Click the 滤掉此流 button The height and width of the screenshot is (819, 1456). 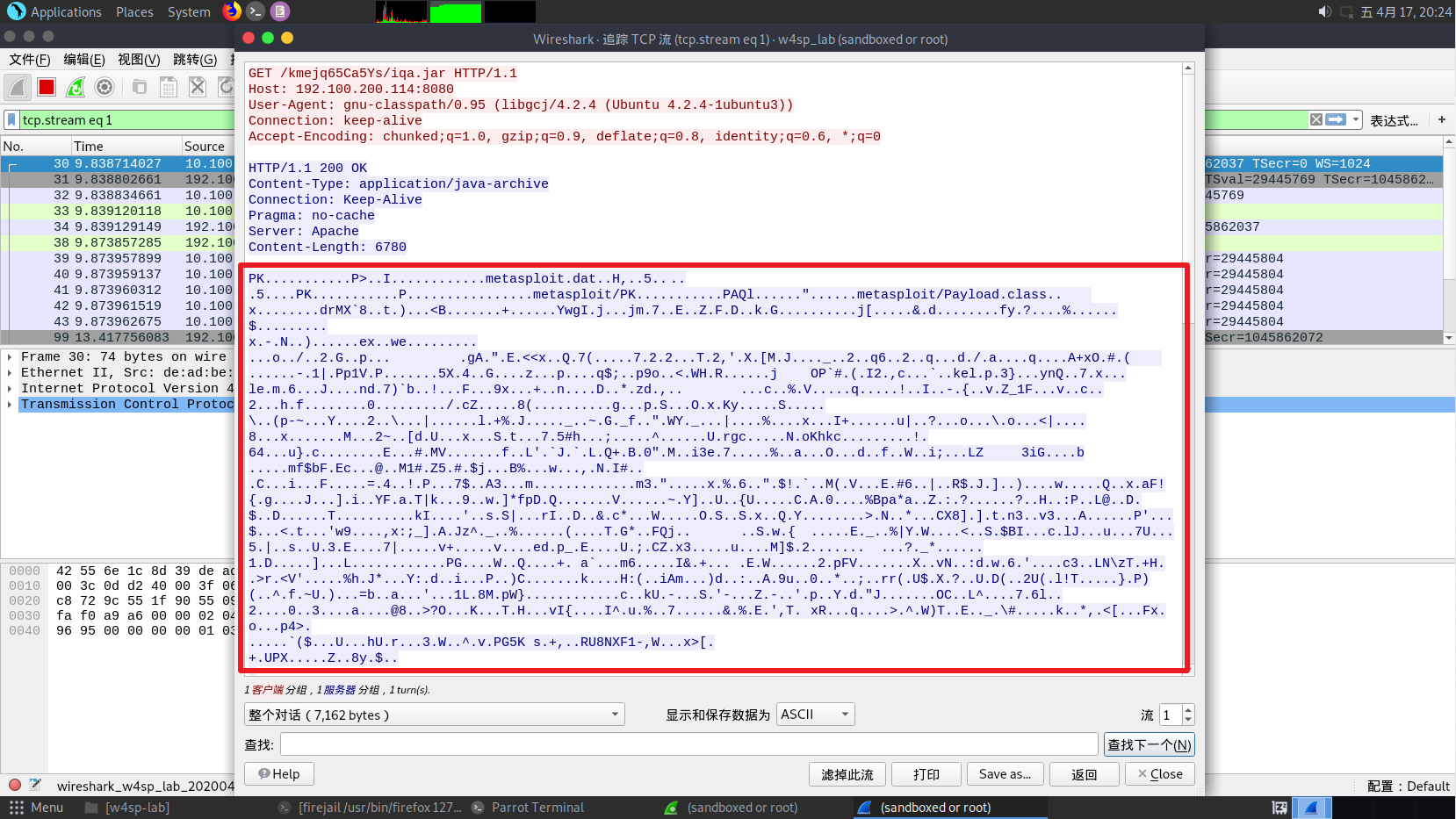coord(847,774)
